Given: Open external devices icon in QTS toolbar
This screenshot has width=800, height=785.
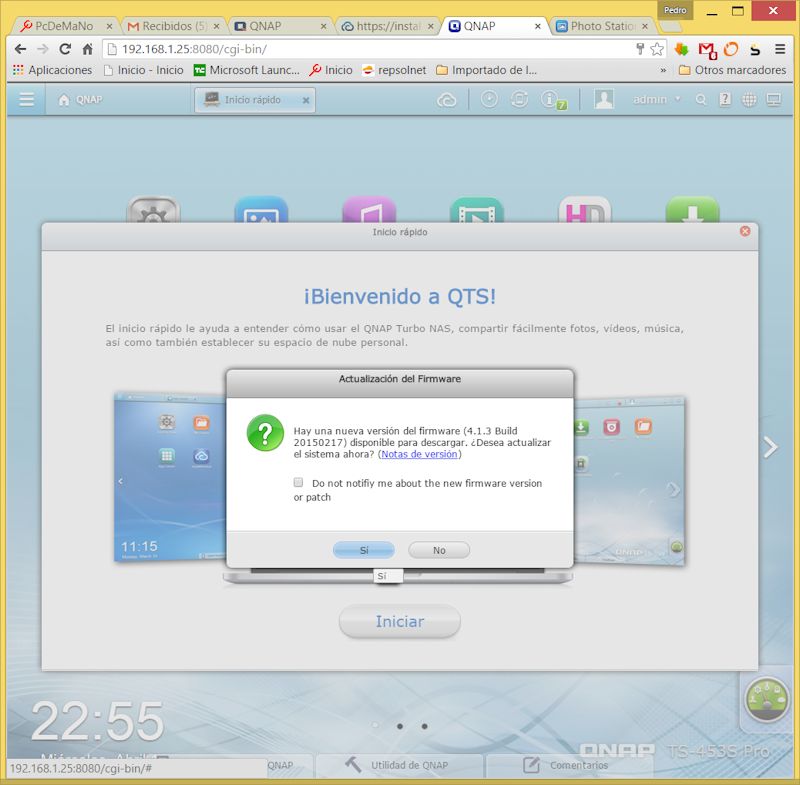Looking at the screenshot, I should point(519,99).
